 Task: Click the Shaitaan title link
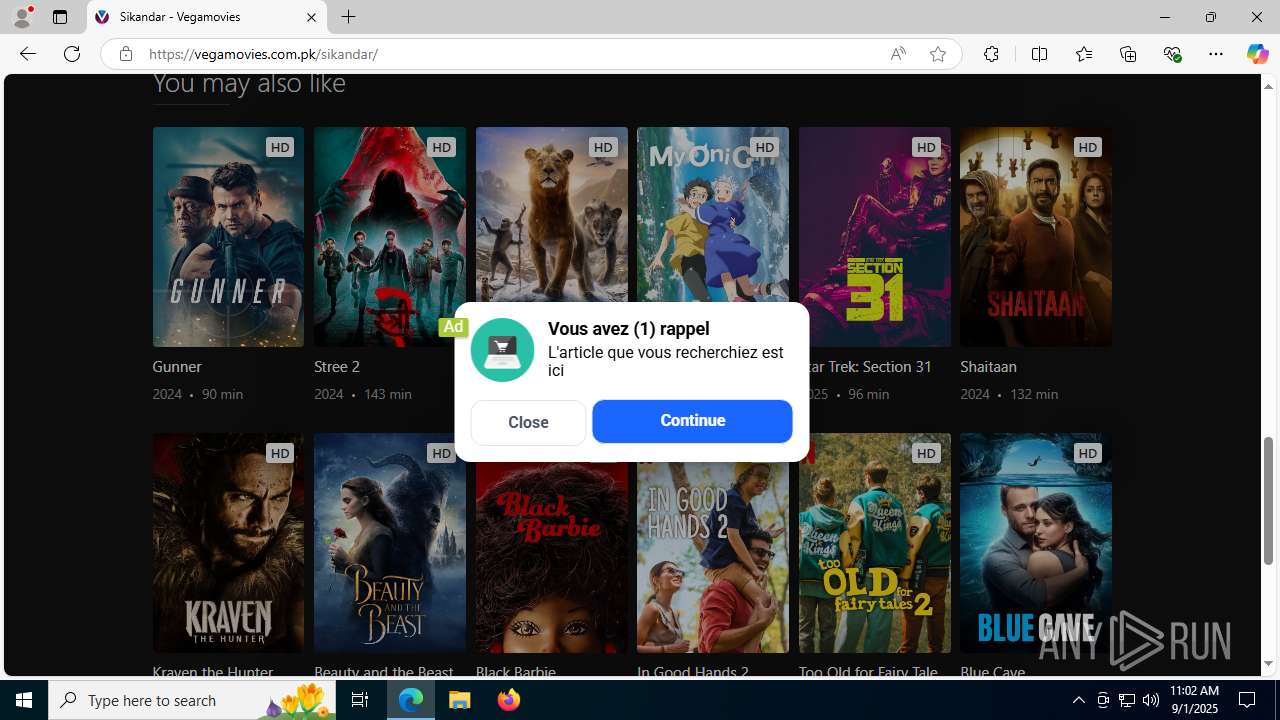point(988,367)
